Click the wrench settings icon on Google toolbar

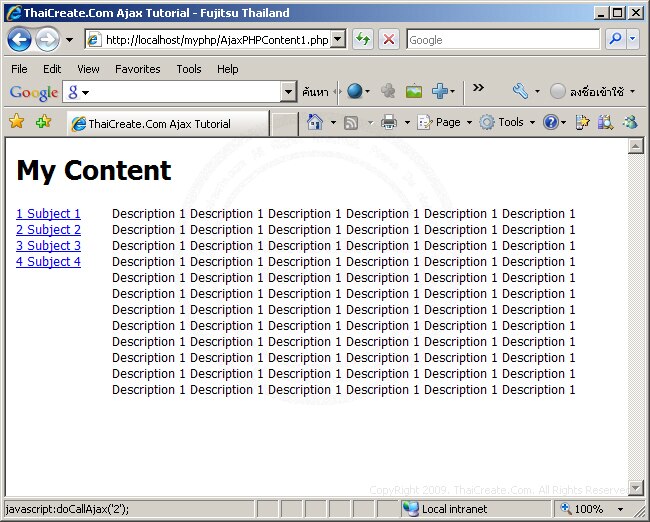520,91
